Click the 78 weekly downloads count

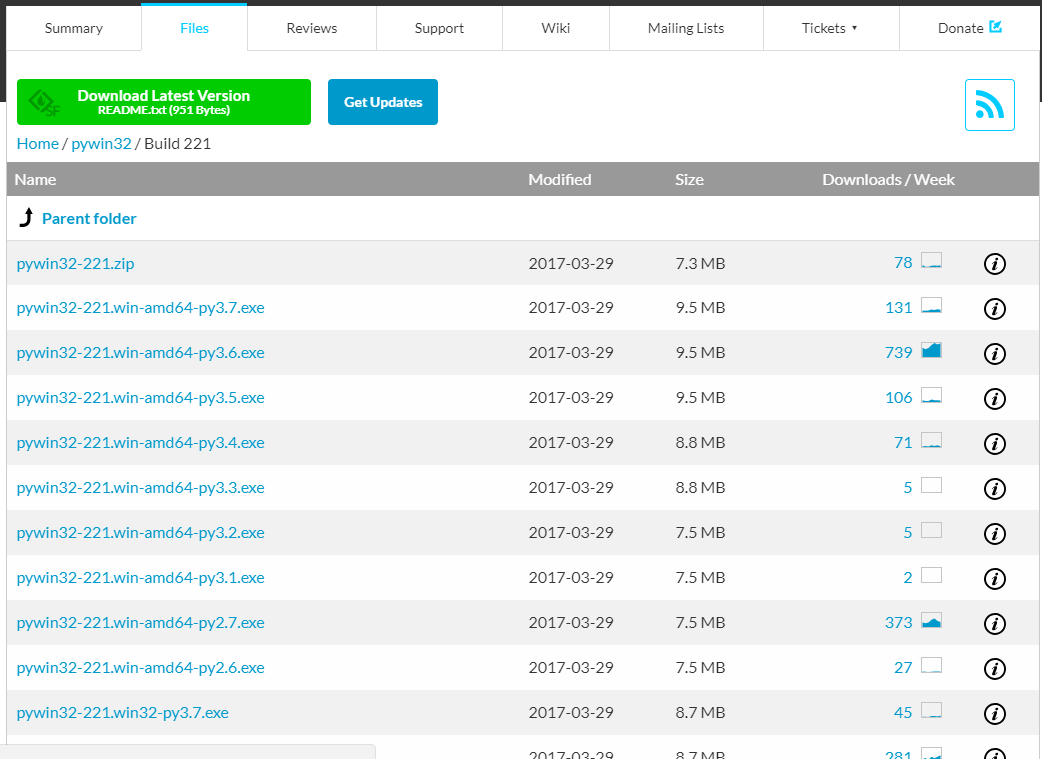[903, 263]
